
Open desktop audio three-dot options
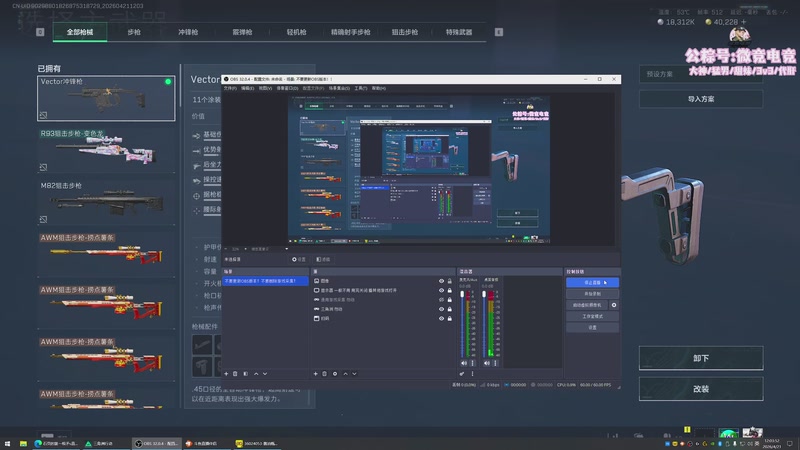pyautogui.click(x=495, y=363)
